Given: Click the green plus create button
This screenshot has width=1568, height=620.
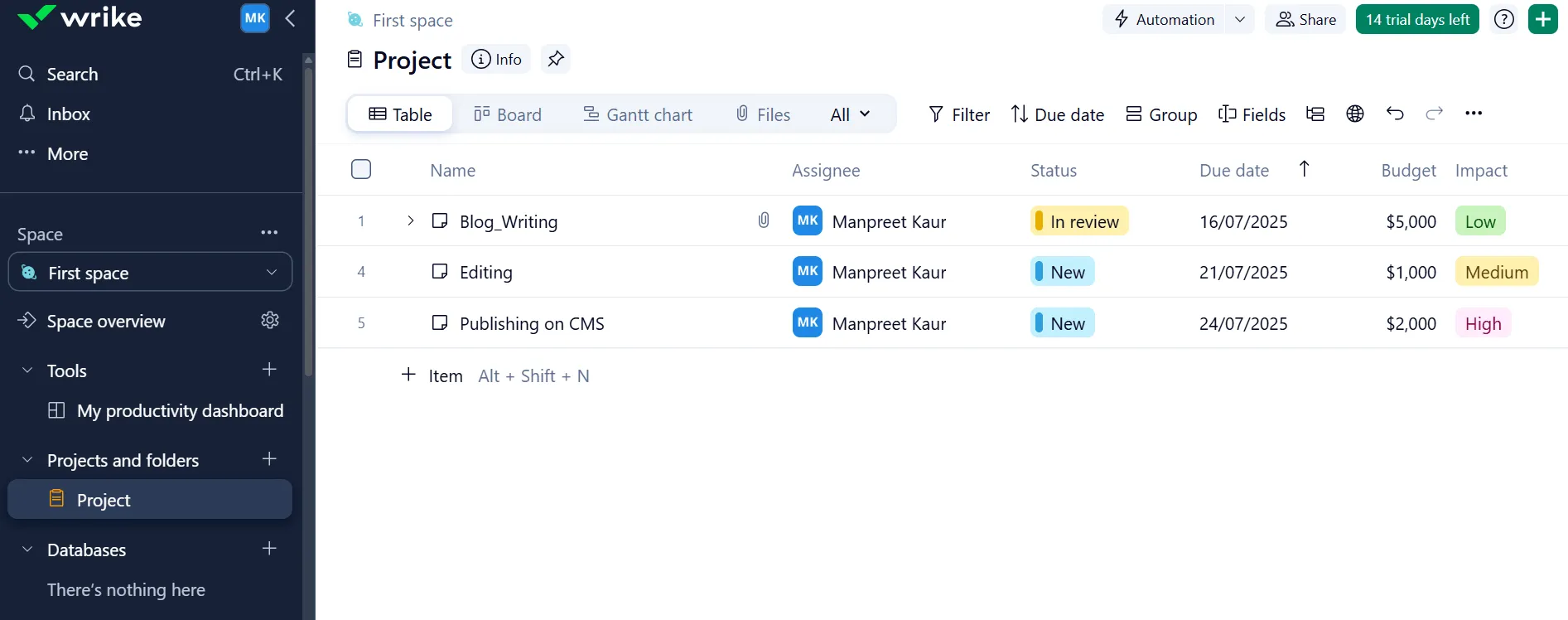Looking at the screenshot, I should 1543,19.
